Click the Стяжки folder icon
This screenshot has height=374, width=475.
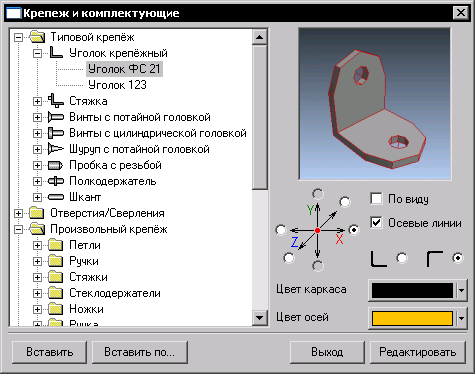(56, 277)
